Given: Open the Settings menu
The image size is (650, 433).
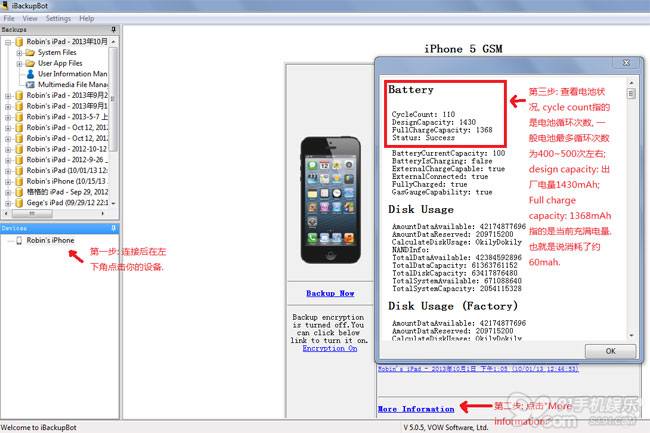Looking at the screenshot, I should (x=58, y=19).
